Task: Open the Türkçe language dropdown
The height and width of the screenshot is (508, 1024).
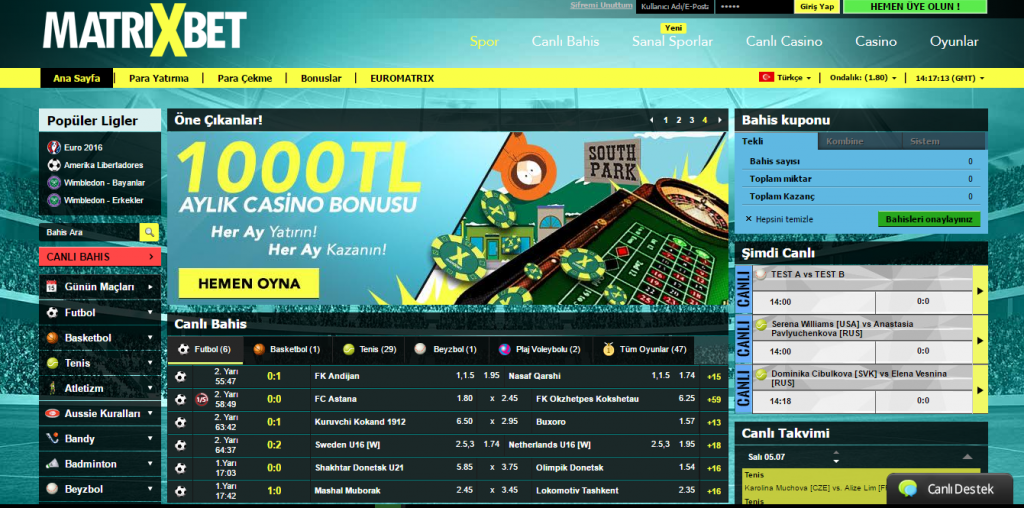Action: (793, 78)
